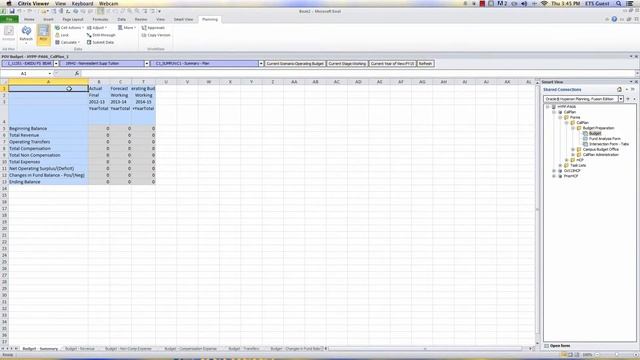Click the notification center icon in menu bar
The image size is (640, 360).
click(630, 3)
